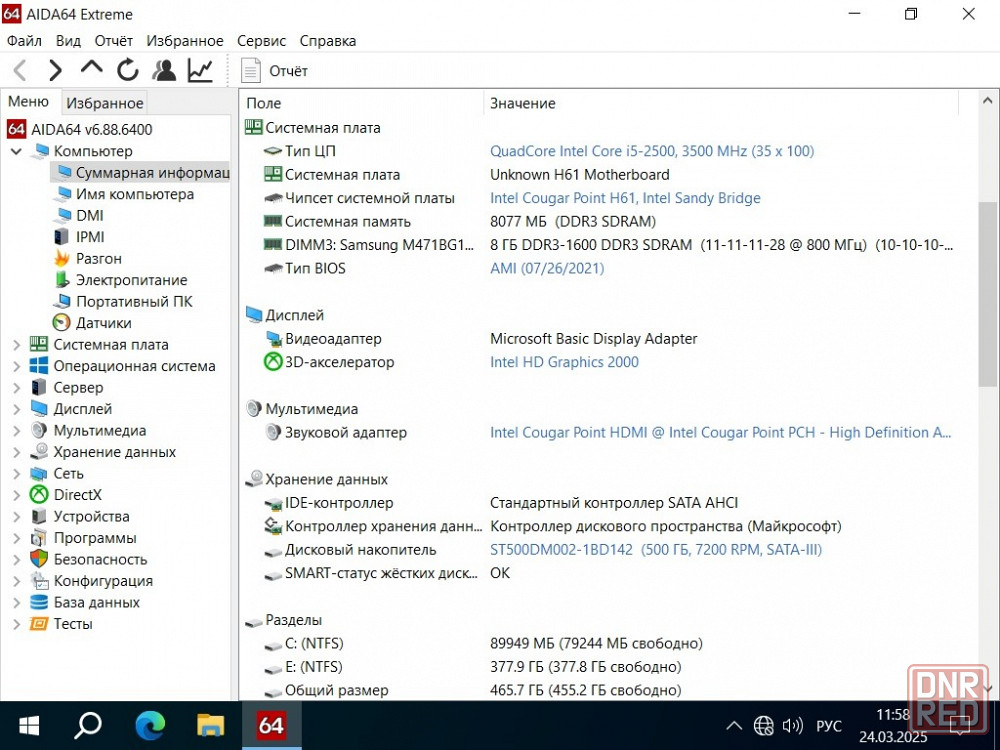Viewport: 1000px width, 750px height.
Task: Click the Отчёт report toolbar button
Action: tap(274, 71)
